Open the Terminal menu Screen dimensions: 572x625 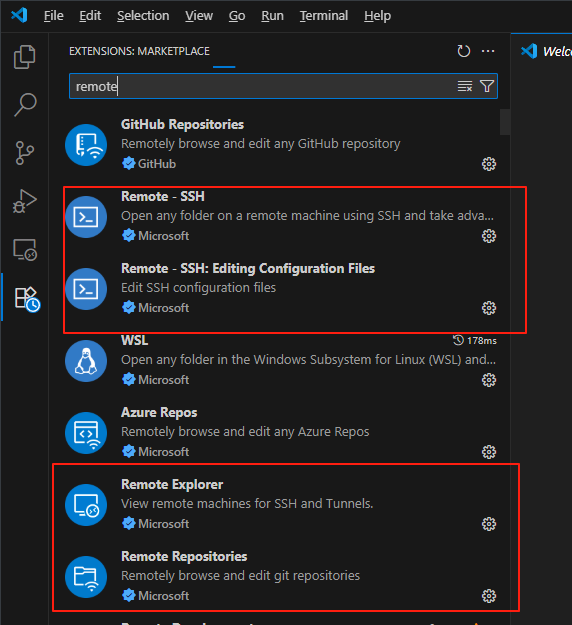[x=324, y=16]
